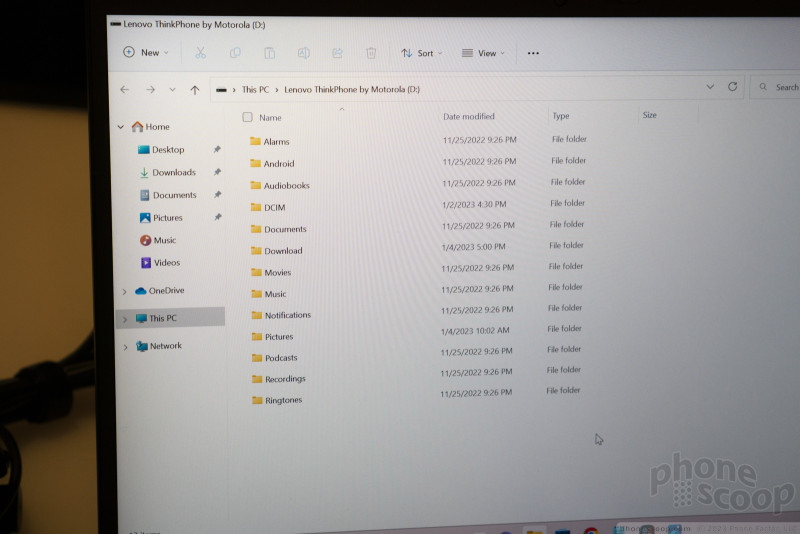Go up one folder level
The width and height of the screenshot is (800, 534).
(195, 90)
